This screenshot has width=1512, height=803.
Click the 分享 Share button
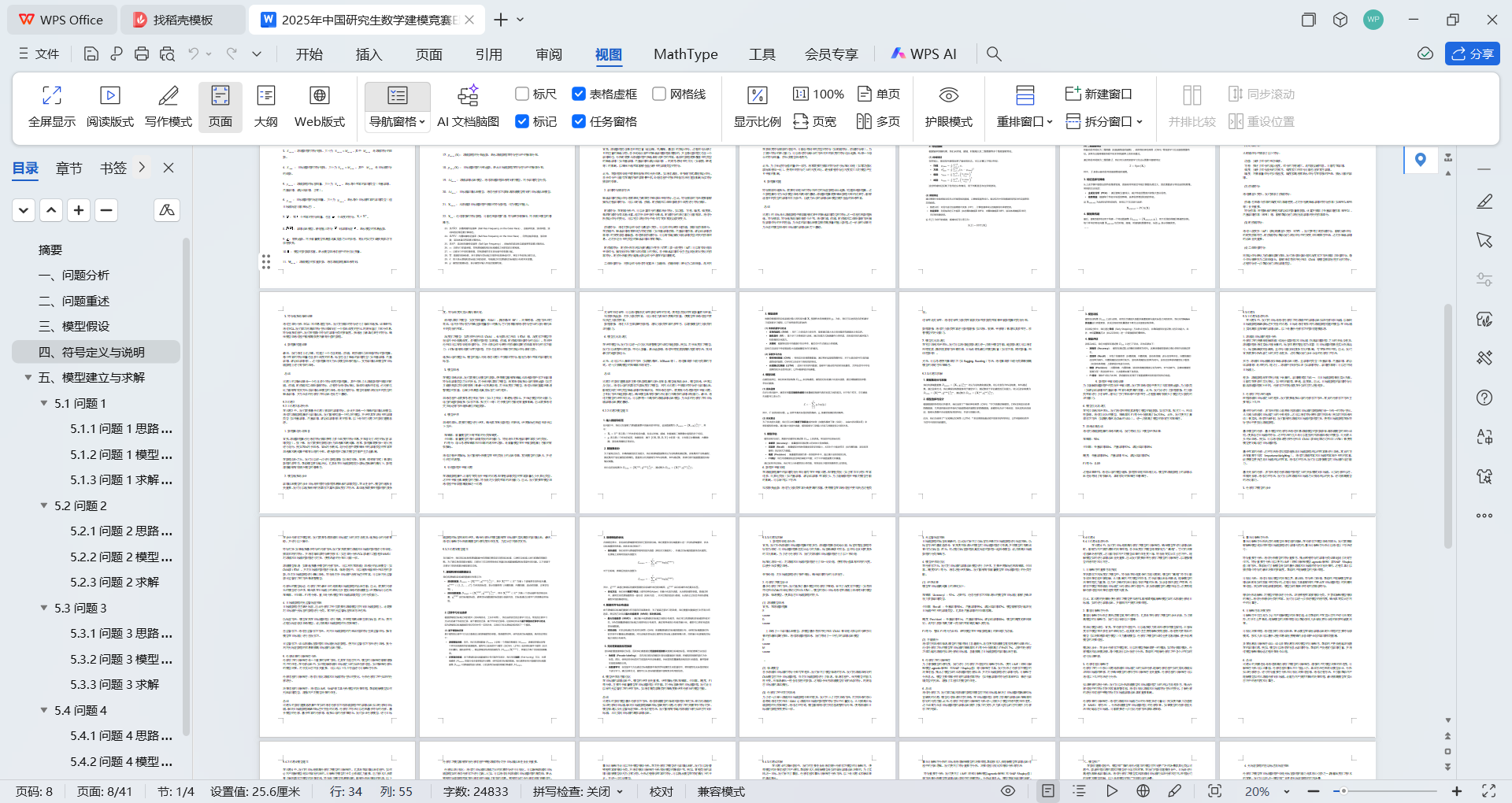coord(1473,54)
